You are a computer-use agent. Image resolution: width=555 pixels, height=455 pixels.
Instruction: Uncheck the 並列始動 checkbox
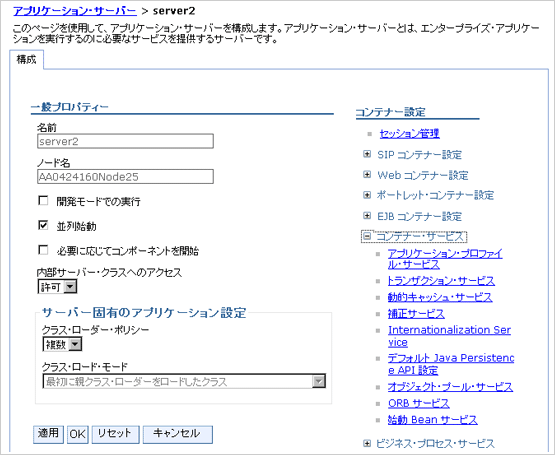point(43,225)
